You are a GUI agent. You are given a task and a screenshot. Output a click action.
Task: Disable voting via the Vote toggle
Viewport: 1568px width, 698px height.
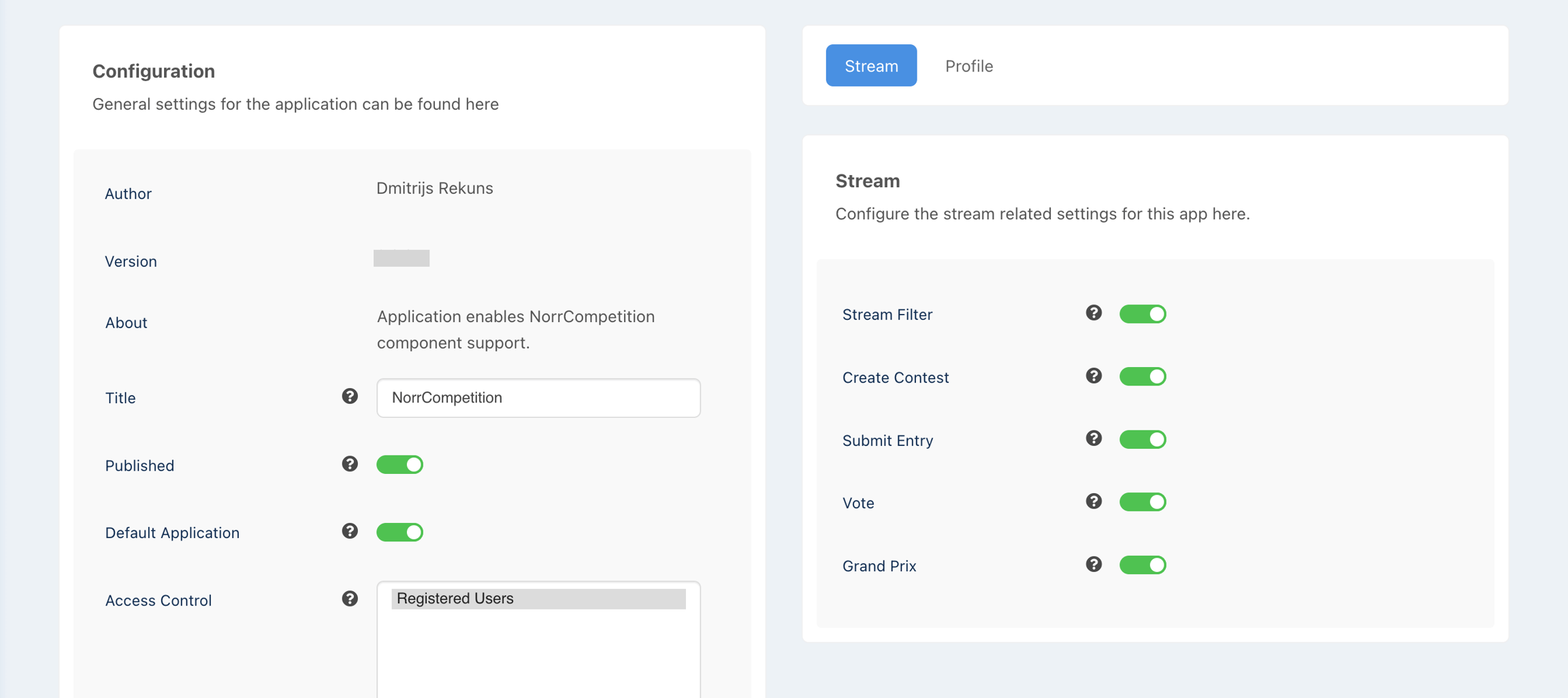[1143, 501]
